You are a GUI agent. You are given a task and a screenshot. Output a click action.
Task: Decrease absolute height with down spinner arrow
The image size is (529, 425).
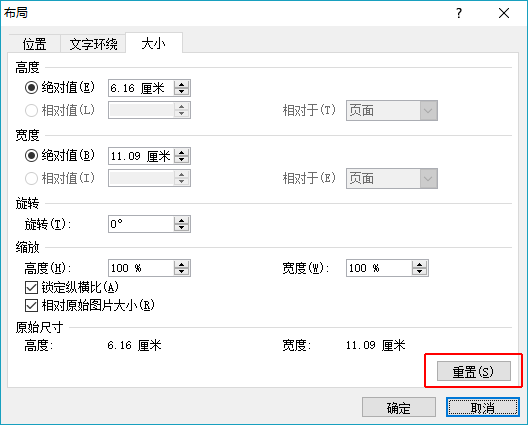point(182,92)
